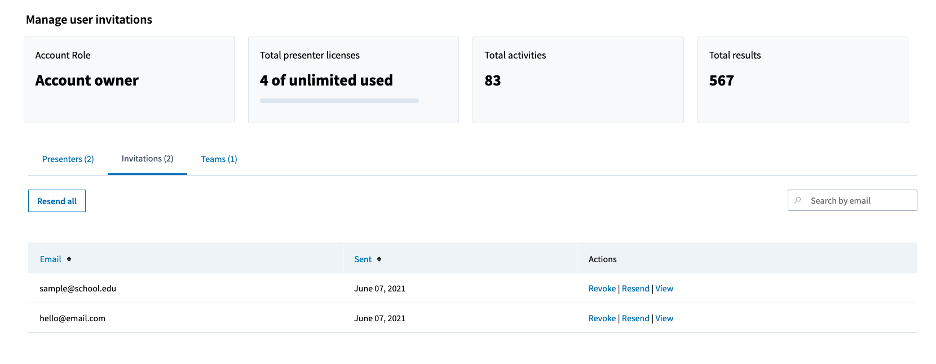Click the Total results value 567

tap(721, 81)
